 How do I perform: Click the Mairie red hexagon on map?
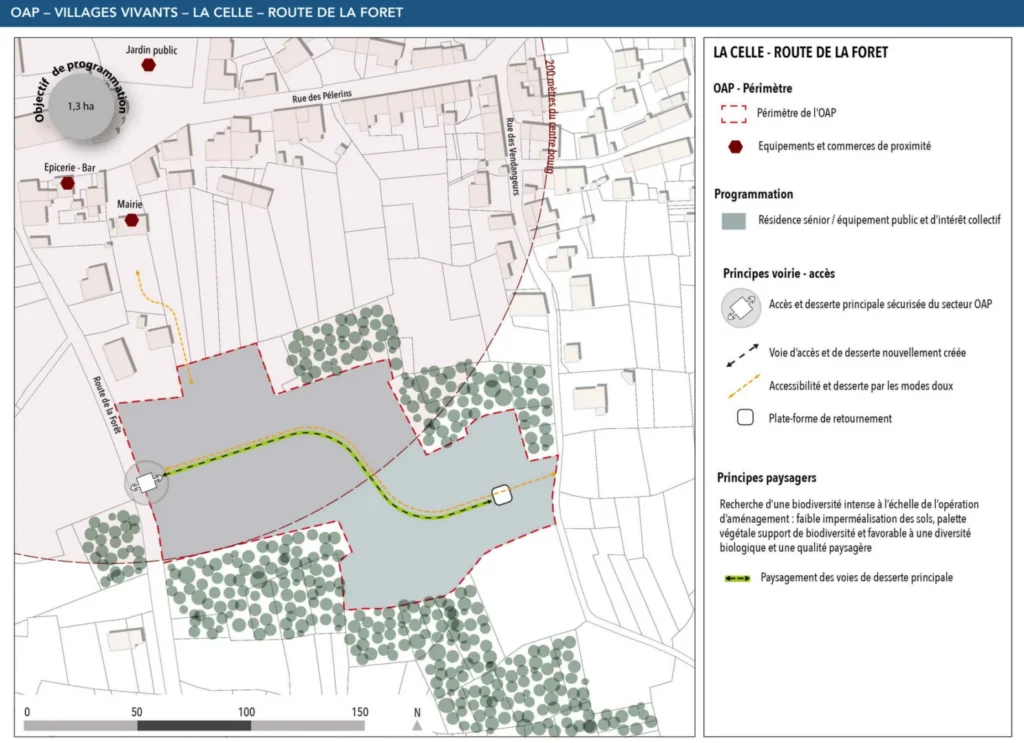click(x=131, y=220)
